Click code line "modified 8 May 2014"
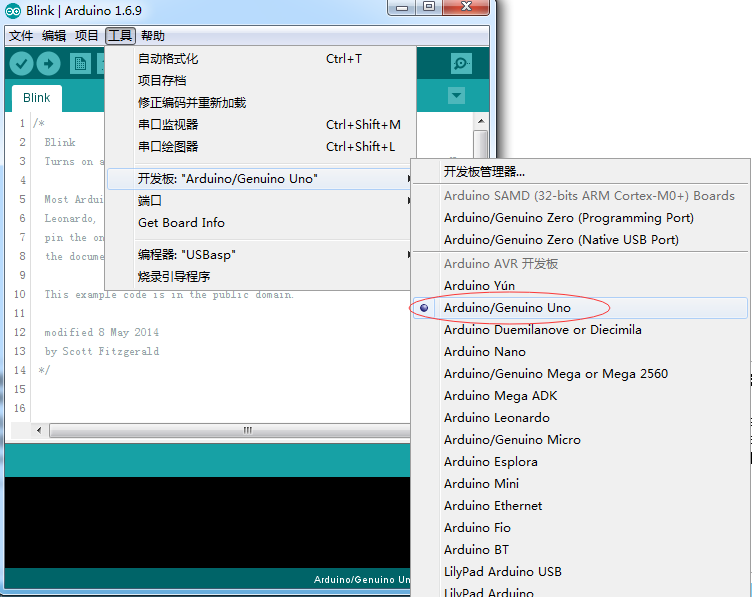 click(102, 332)
